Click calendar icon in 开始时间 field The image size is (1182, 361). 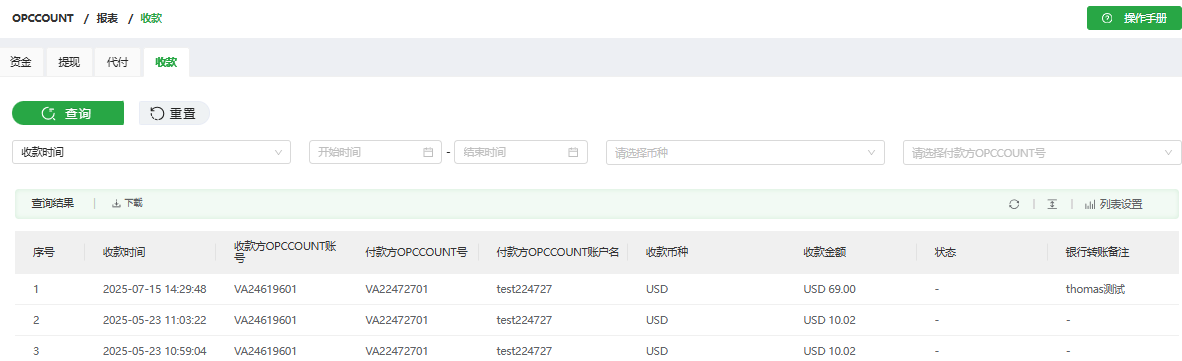pyautogui.click(x=428, y=152)
